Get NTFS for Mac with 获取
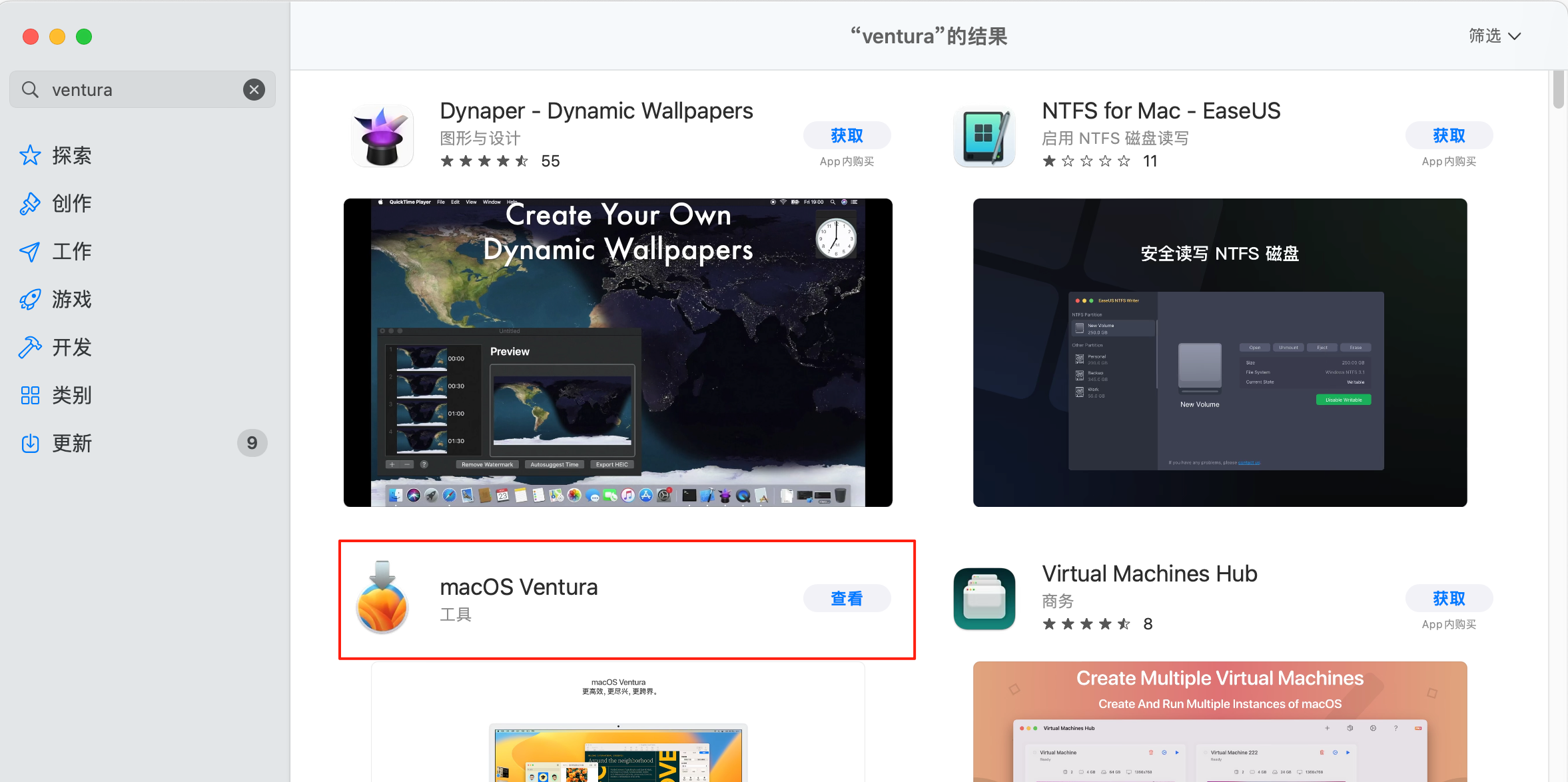1568x782 pixels. coord(1449,135)
